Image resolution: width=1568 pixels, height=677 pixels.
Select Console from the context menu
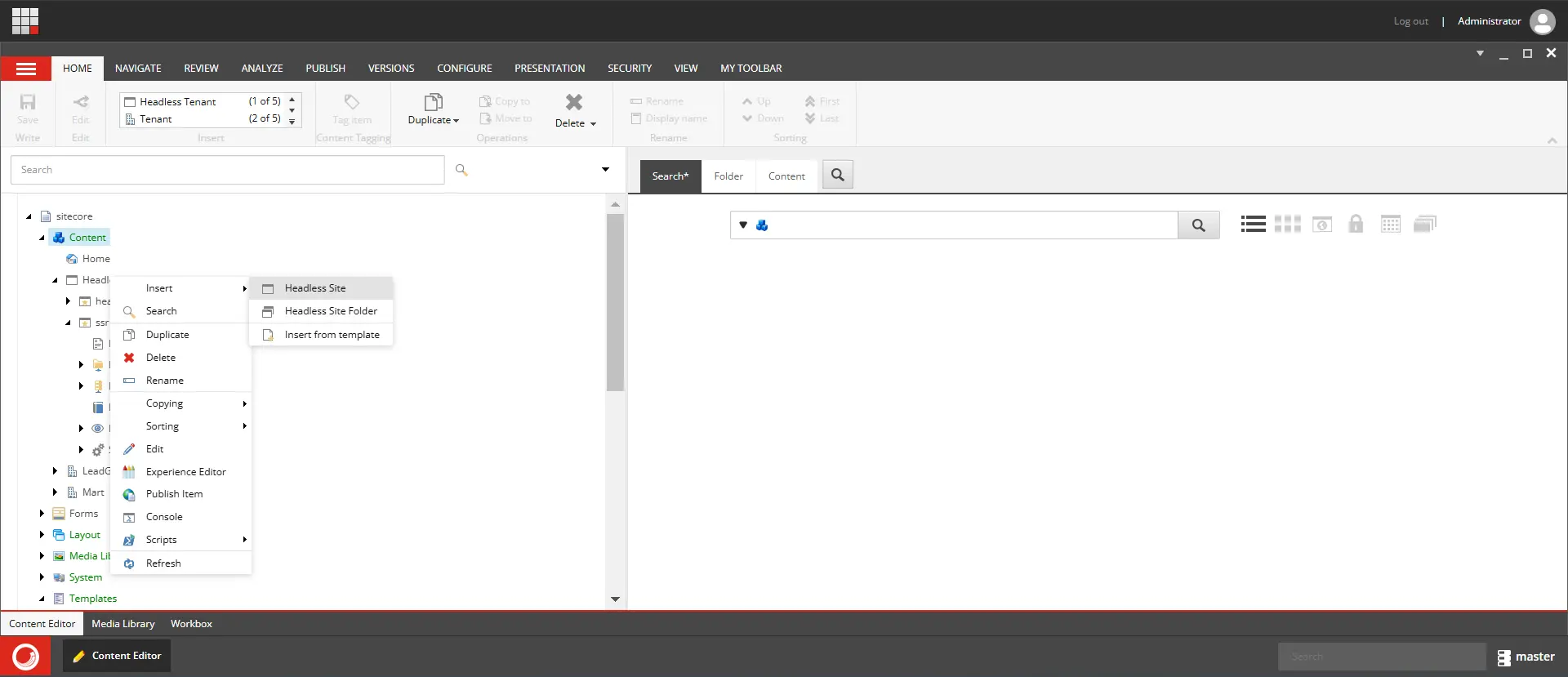tap(180, 517)
